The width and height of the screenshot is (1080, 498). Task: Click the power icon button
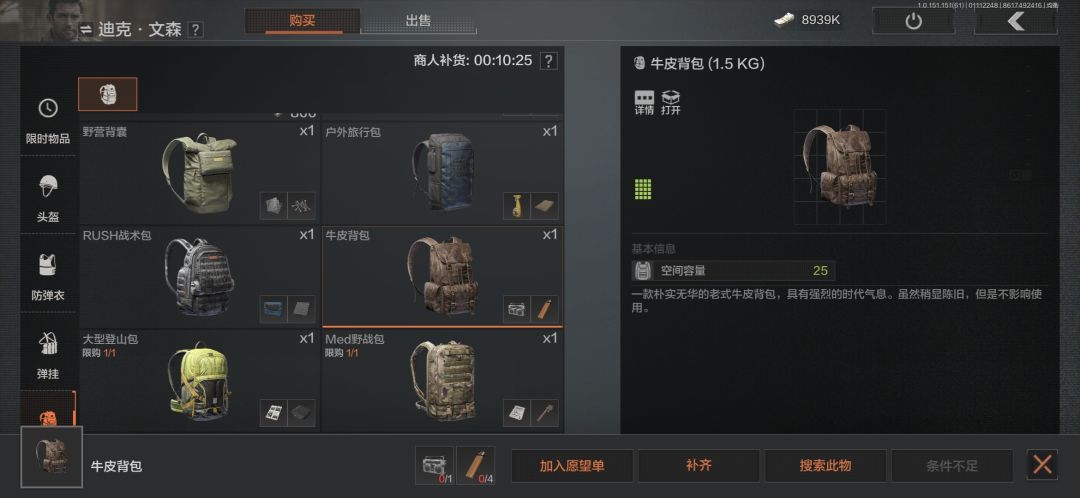pyautogui.click(x=913, y=21)
